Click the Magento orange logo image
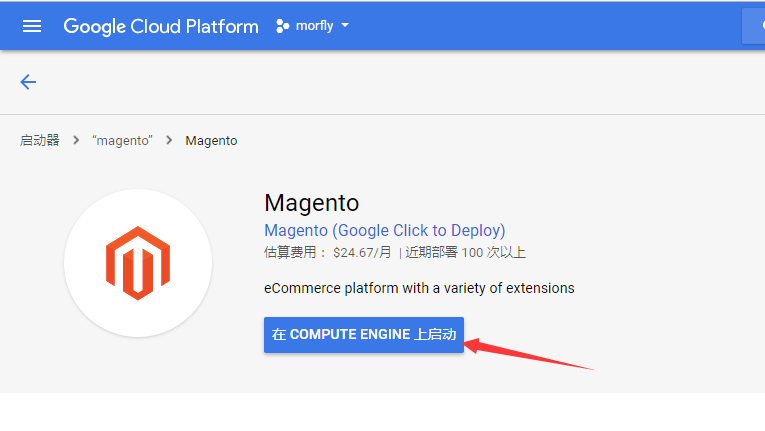The image size is (765, 431). coord(138,263)
